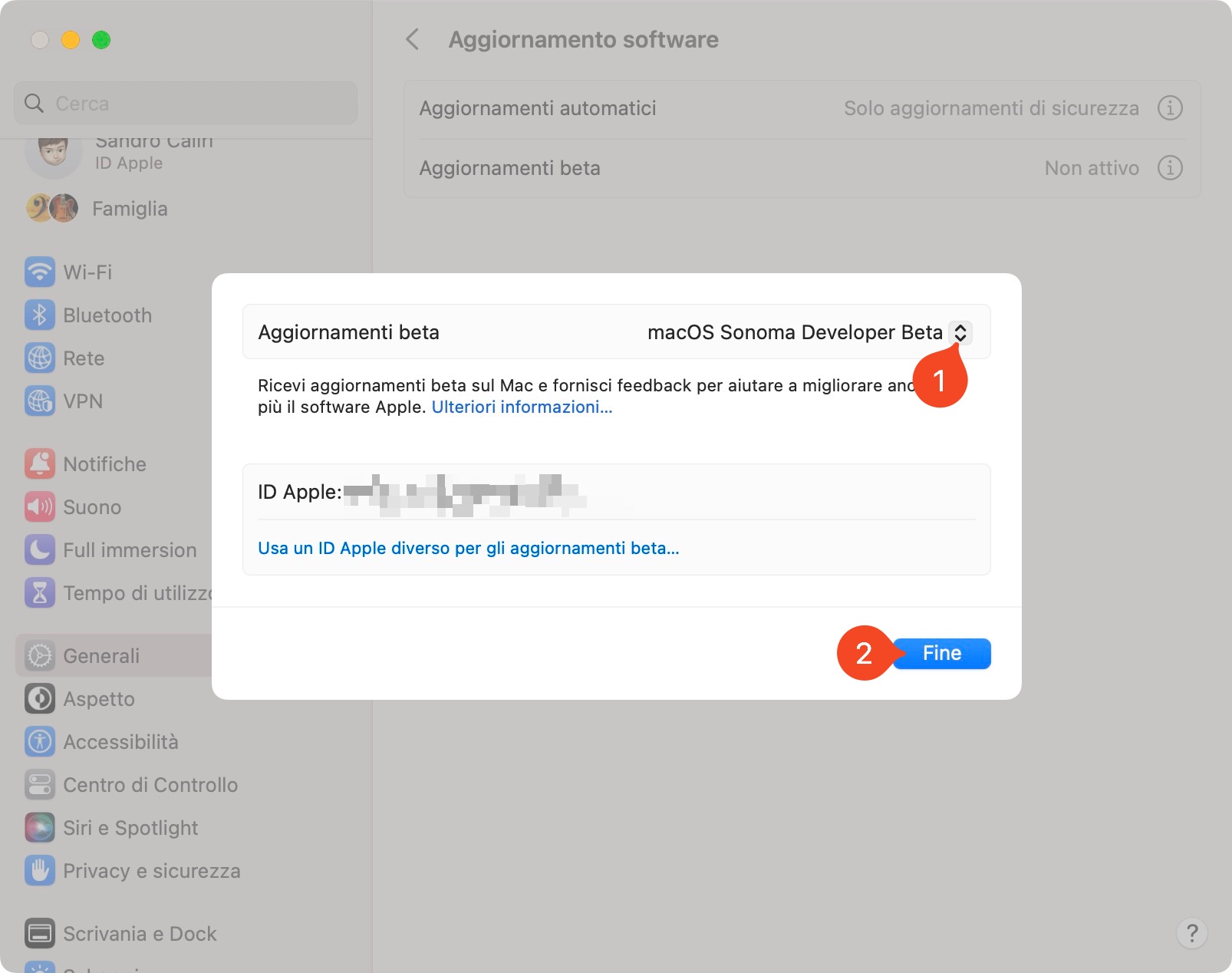Click Aggiornamento software title
This screenshot has width=1232, height=973.
(583, 39)
